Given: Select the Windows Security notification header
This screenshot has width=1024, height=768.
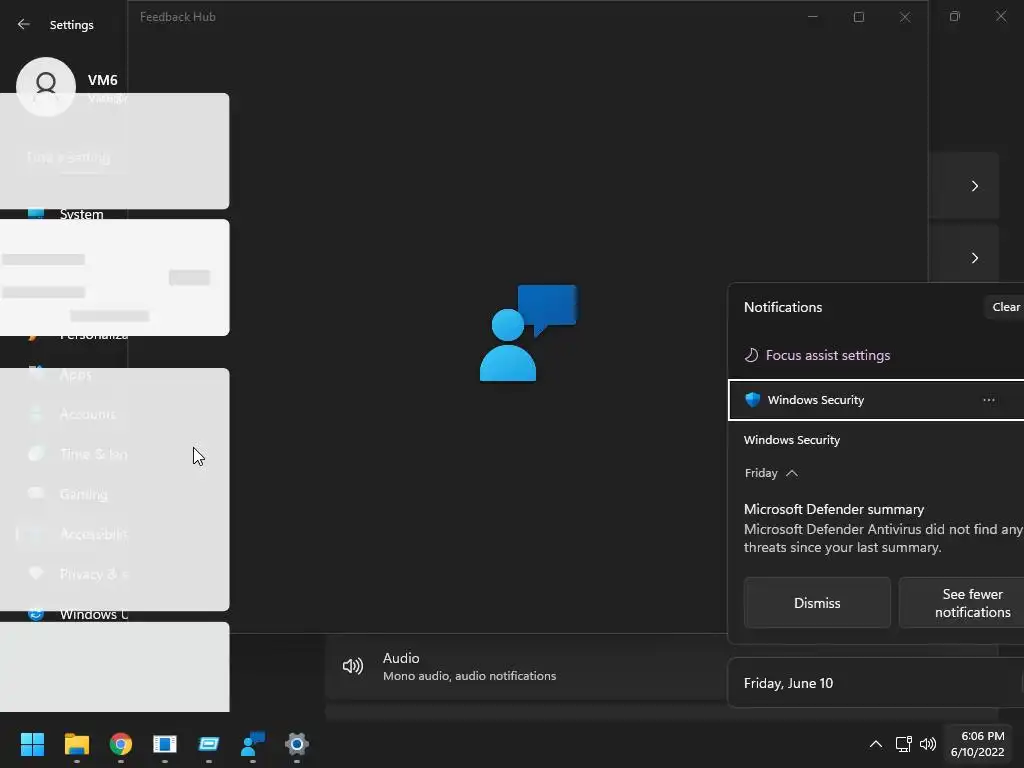Looking at the screenshot, I should tap(876, 400).
